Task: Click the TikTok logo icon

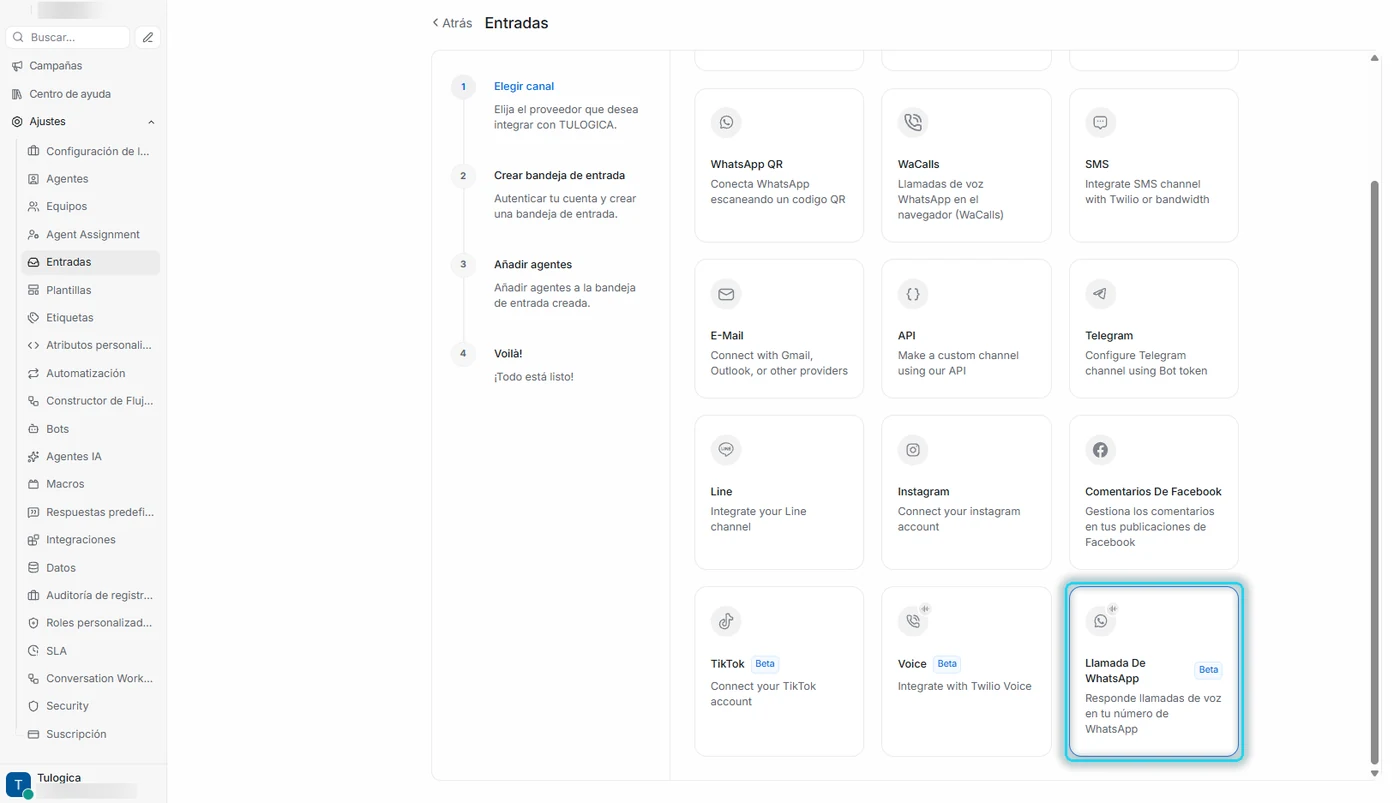Action: coord(726,621)
